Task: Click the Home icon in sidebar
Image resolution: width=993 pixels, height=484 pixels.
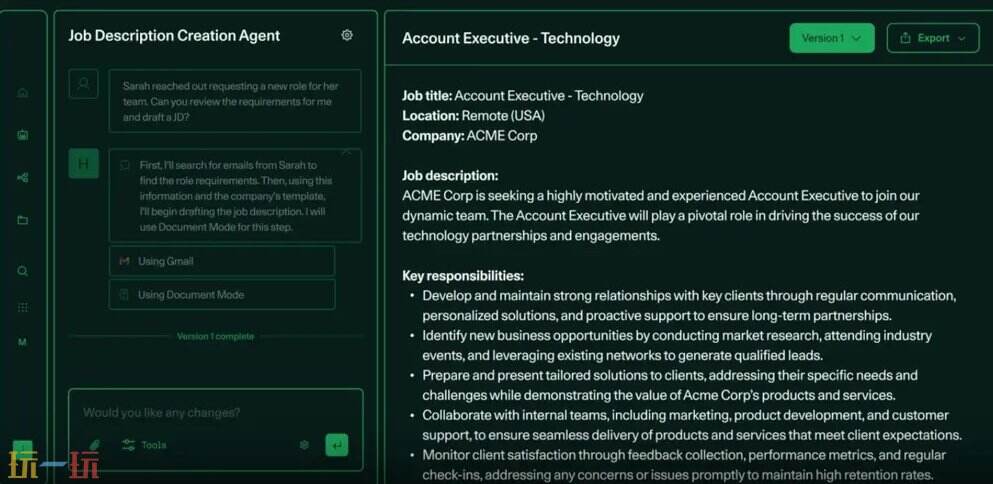Action: (23, 93)
